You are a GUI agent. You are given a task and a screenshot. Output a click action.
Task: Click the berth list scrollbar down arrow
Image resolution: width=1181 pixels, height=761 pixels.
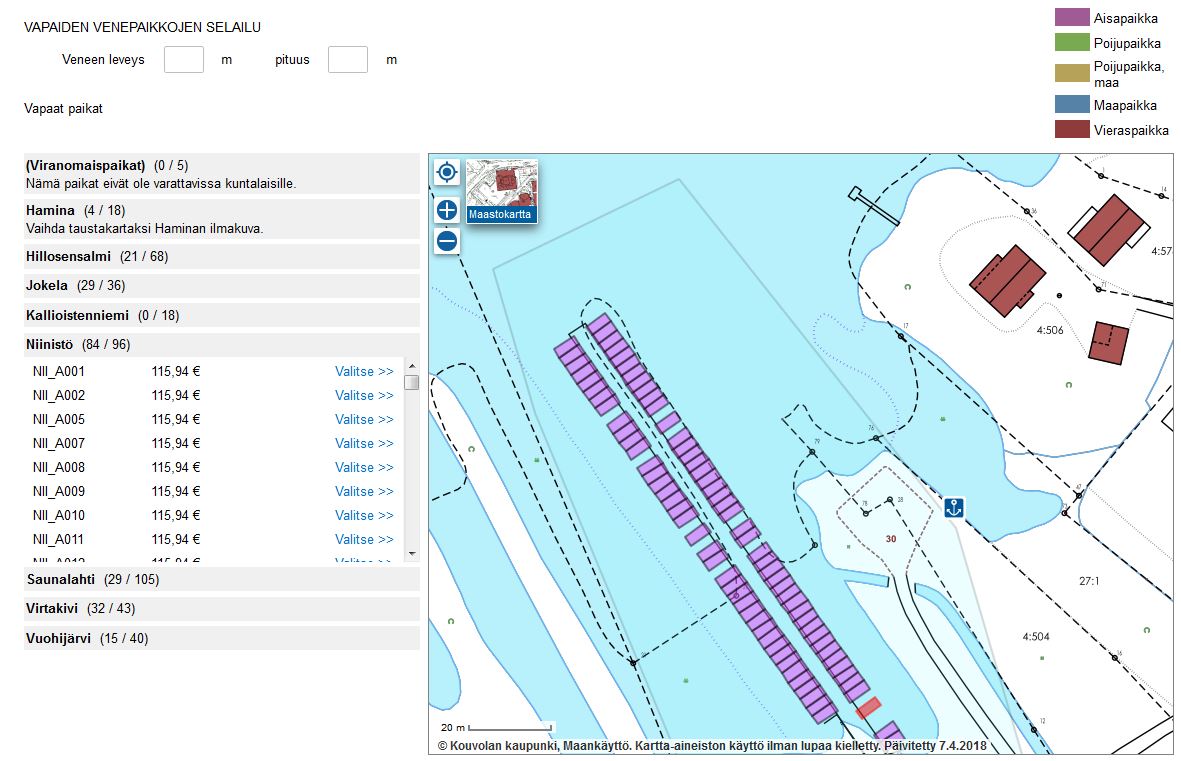(412, 554)
